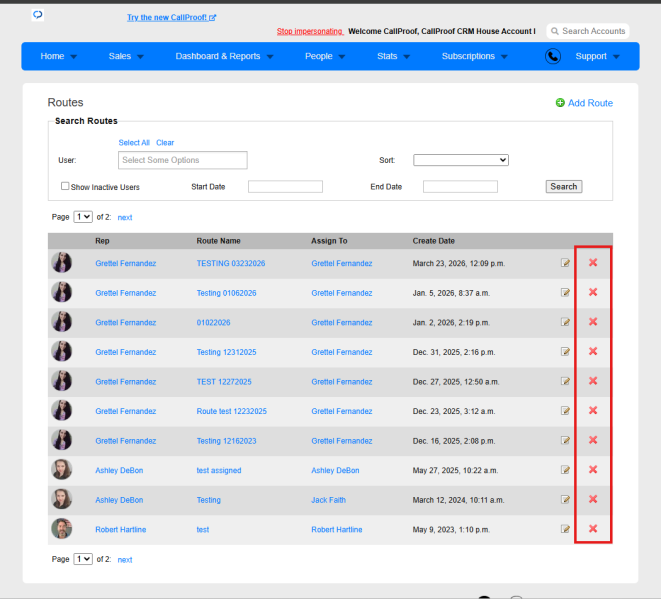Click the Start Date input field
The image size is (661, 599).
[285, 187]
